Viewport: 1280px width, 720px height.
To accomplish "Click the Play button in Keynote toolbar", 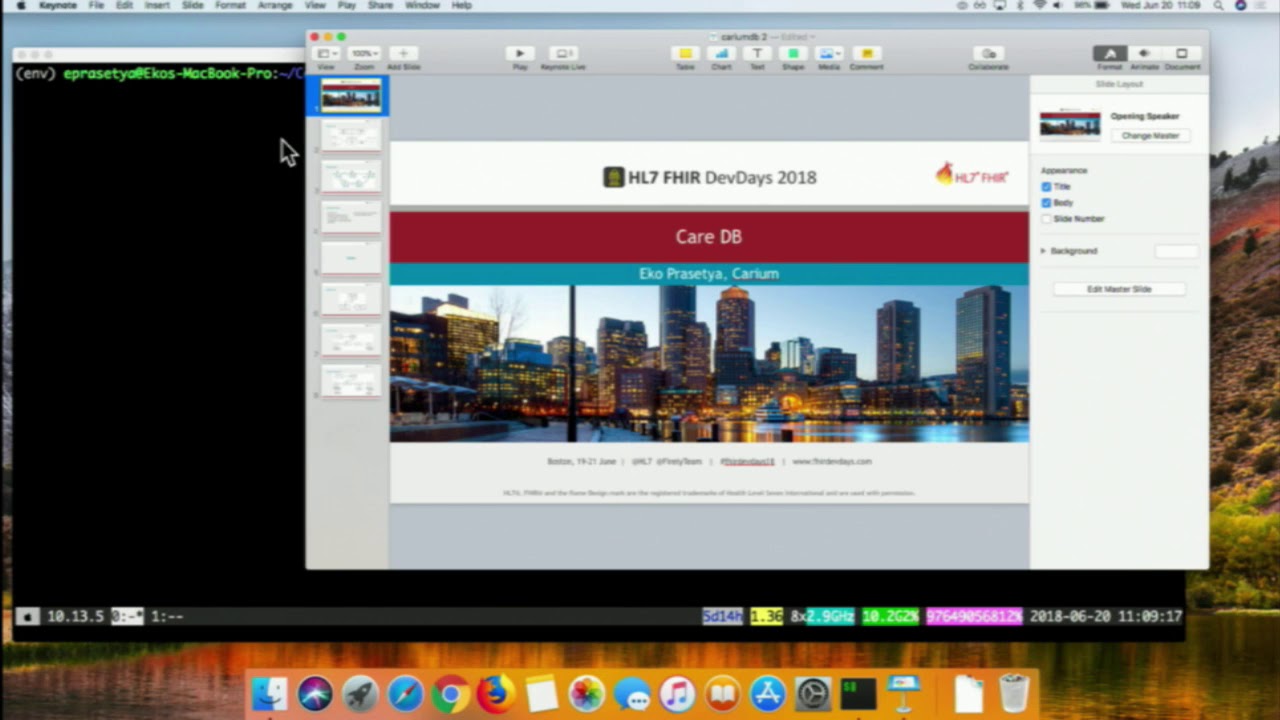I will pos(519,54).
